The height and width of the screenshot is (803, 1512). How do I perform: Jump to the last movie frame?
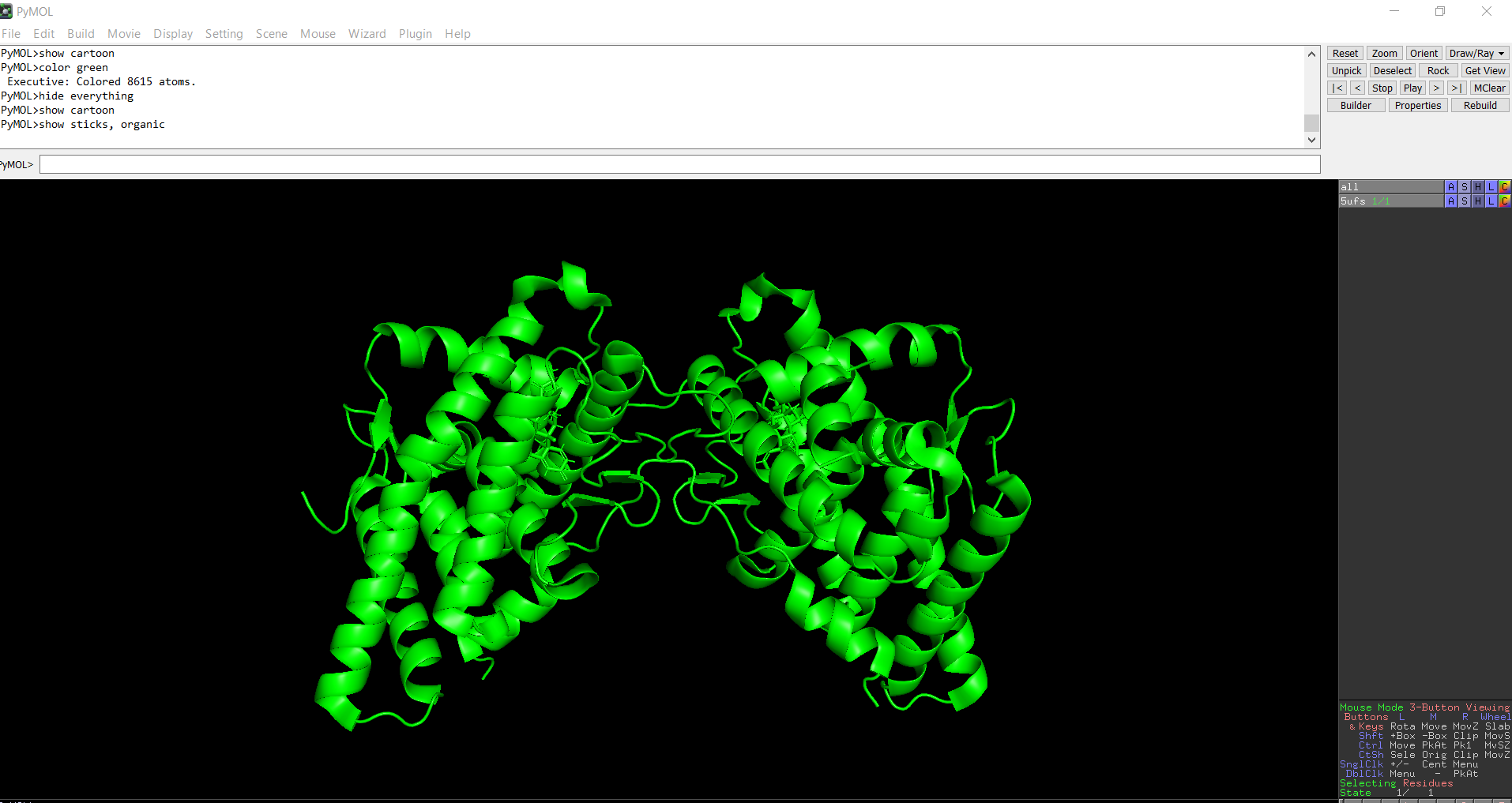tap(1457, 88)
